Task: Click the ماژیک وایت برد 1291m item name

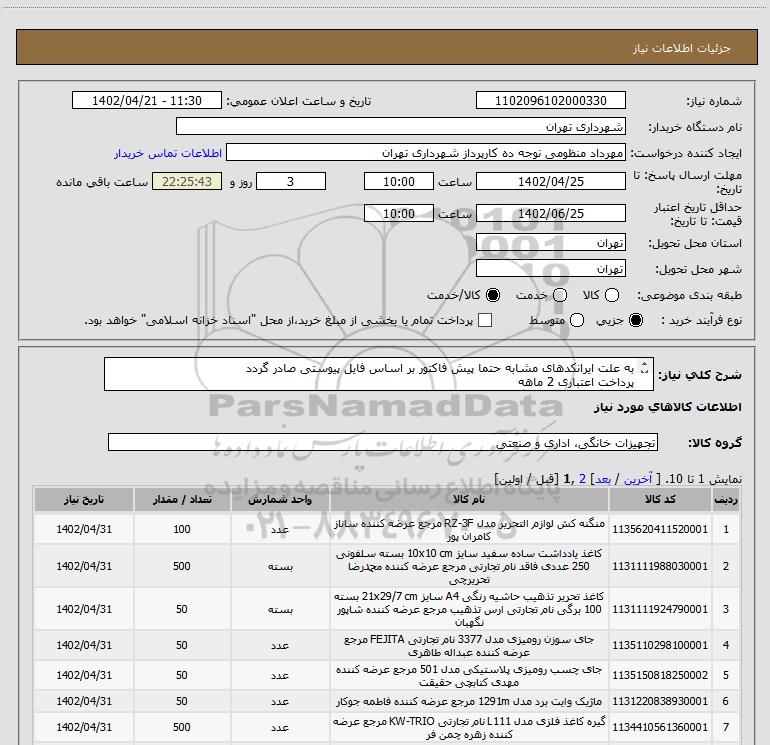Action: pyautogui.click(x=469, y=701)
